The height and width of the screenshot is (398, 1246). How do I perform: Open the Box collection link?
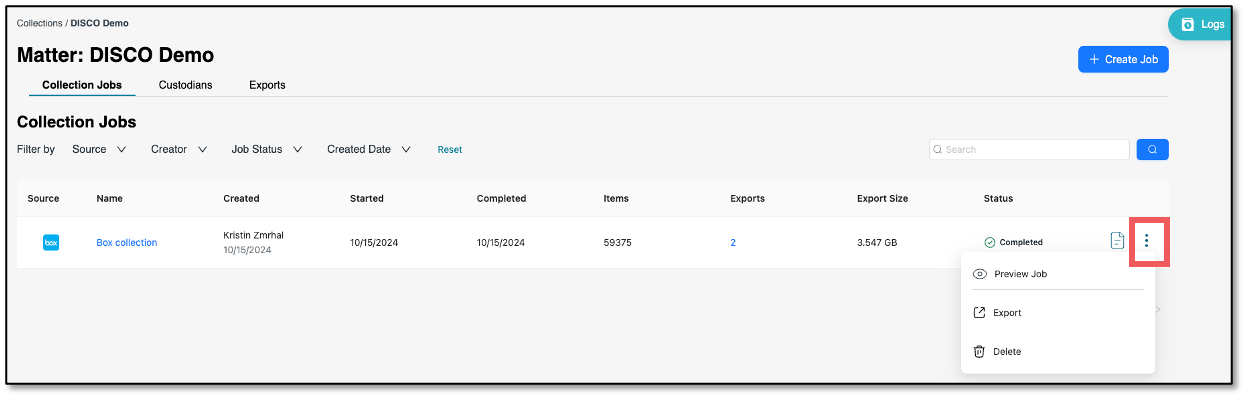click(x=127, y=242)
